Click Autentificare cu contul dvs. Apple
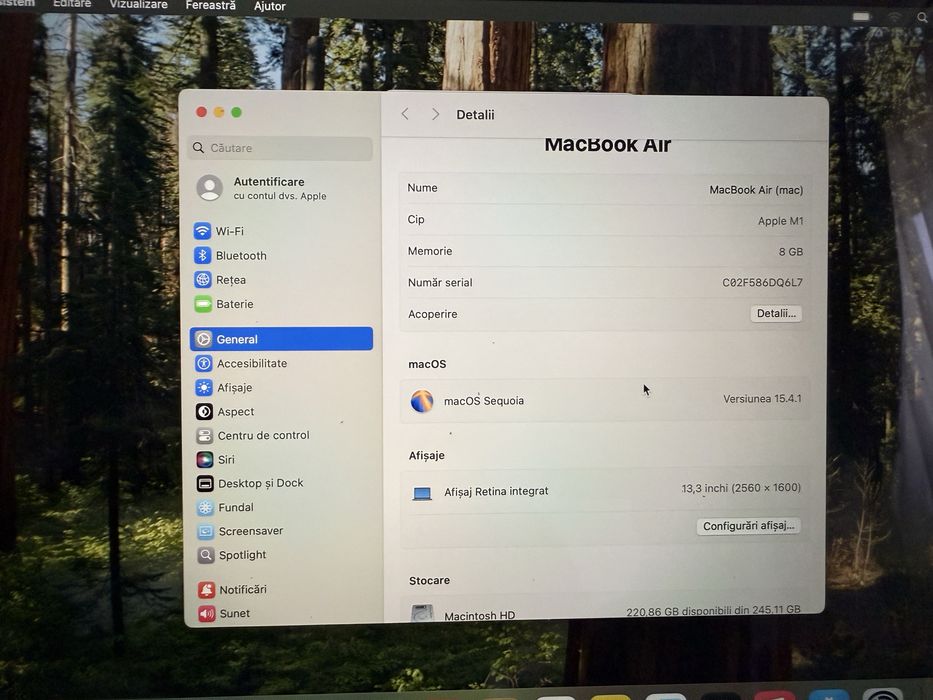933x700 pixels. coord(280,188)
